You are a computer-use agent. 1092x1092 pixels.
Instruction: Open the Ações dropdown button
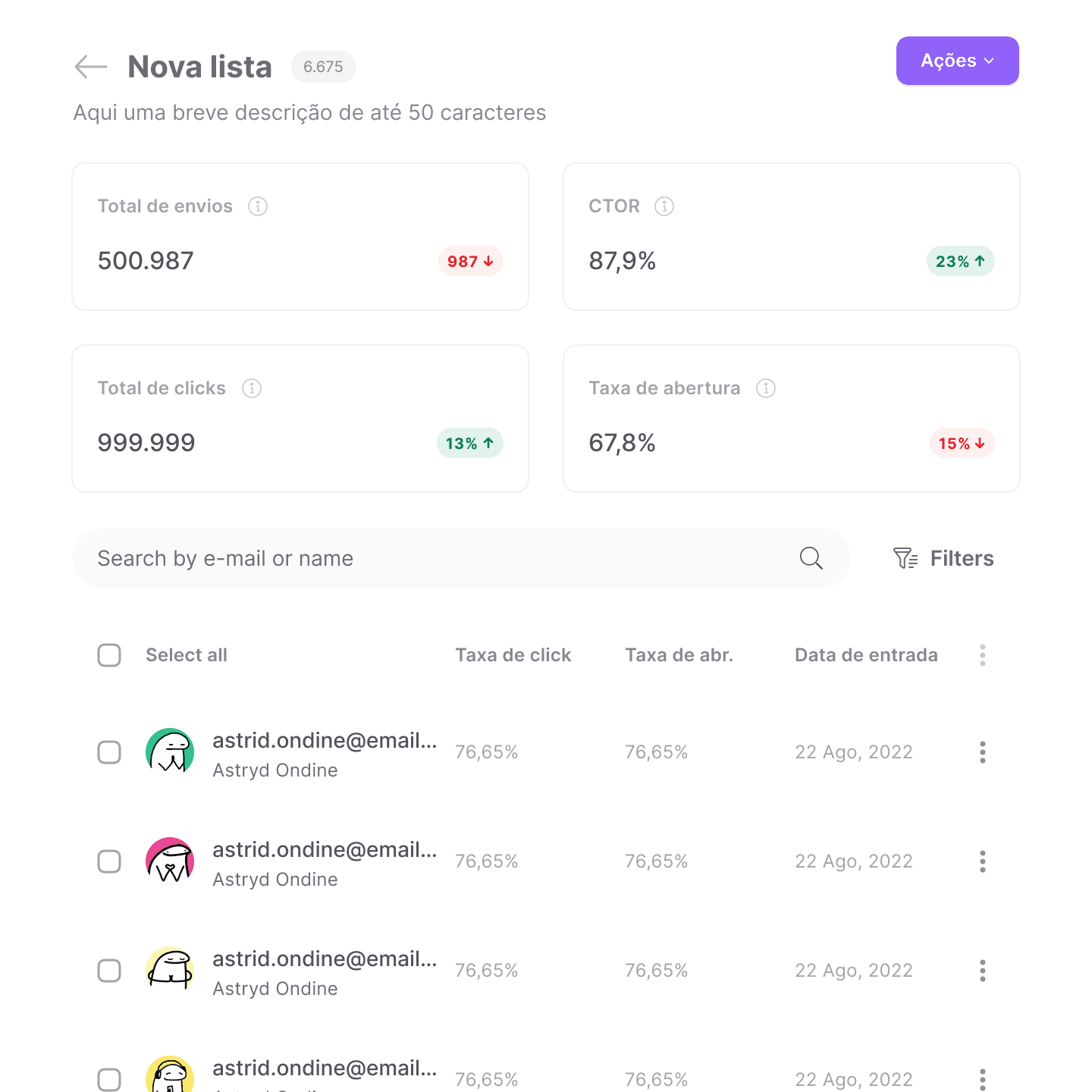pyautogui.click(x=957, y=61)
